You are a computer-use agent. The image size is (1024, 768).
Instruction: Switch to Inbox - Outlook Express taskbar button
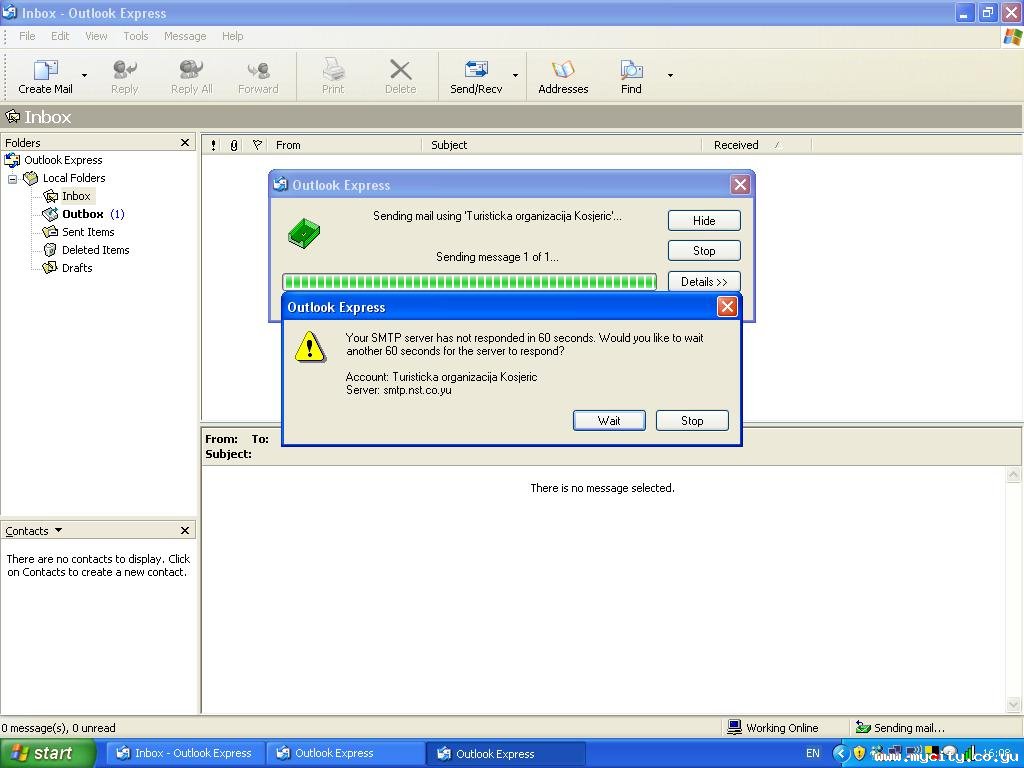(185, 753)
